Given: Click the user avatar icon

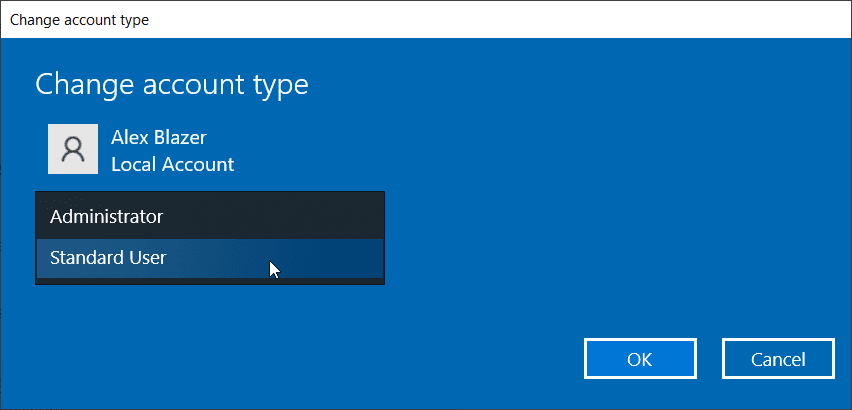Looking at the screenshot, I should click(x=72, y=150).
